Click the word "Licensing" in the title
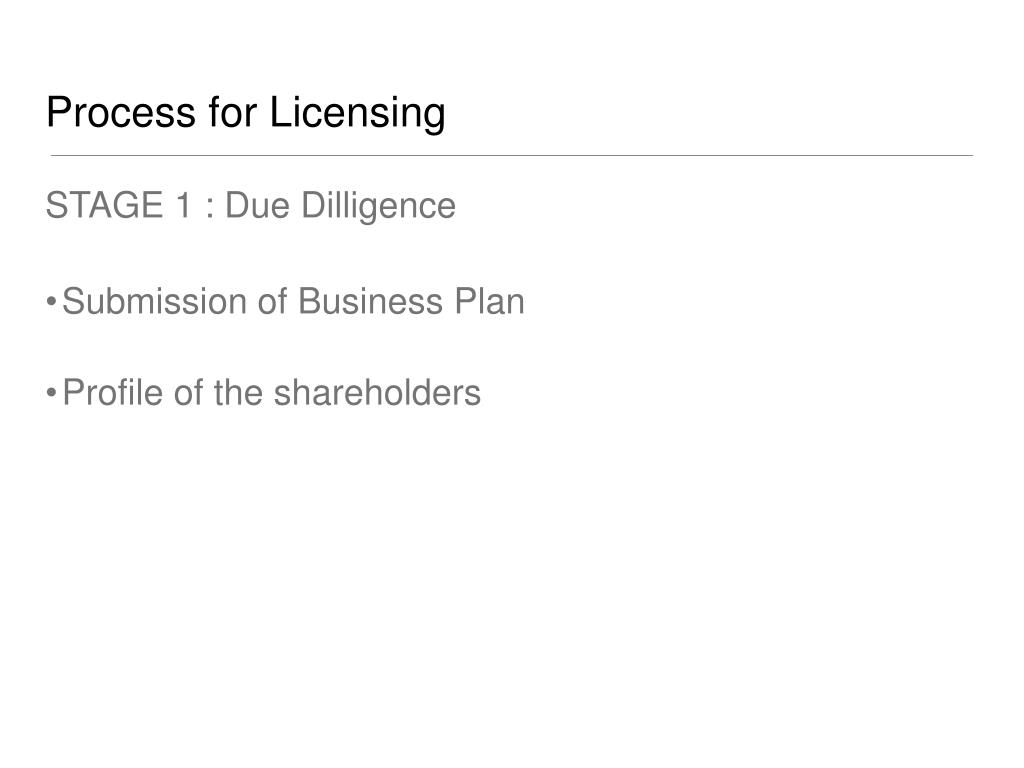Image resolution: width=1024 pixels, height=768 pixels. (x=357, y=115)
